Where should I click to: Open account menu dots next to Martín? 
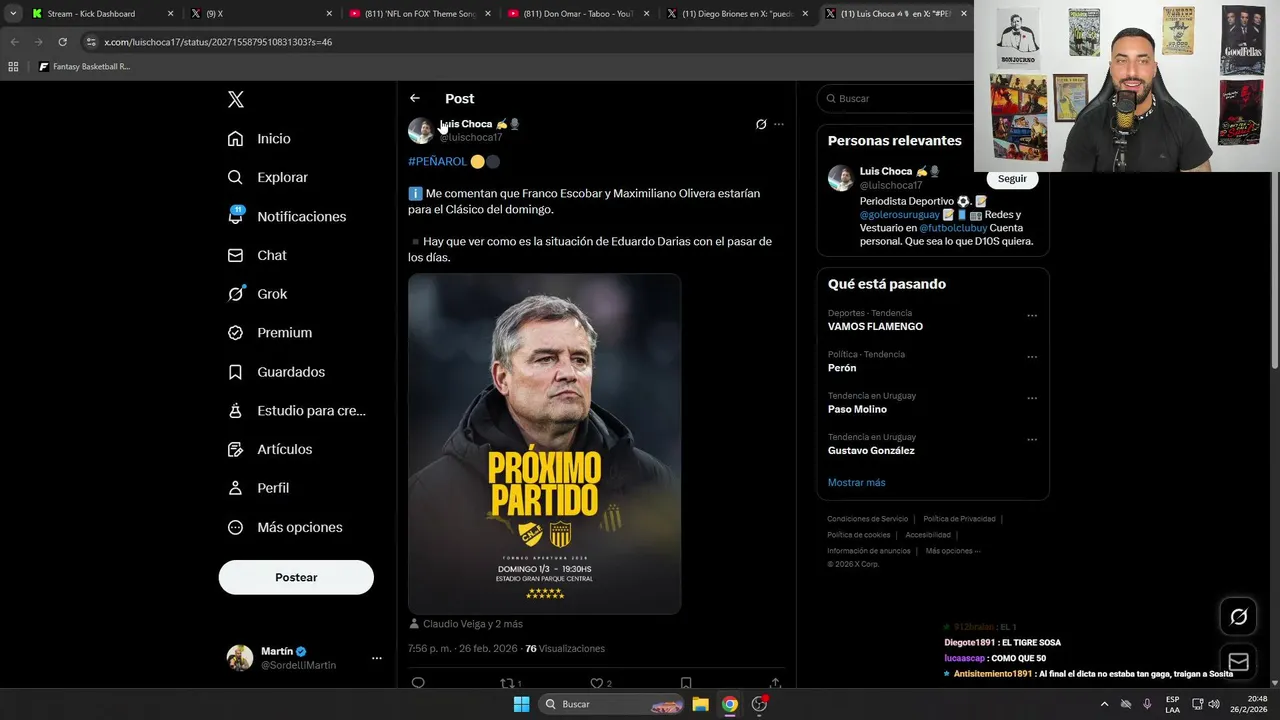pyautogui.click(x=377, y=658)
